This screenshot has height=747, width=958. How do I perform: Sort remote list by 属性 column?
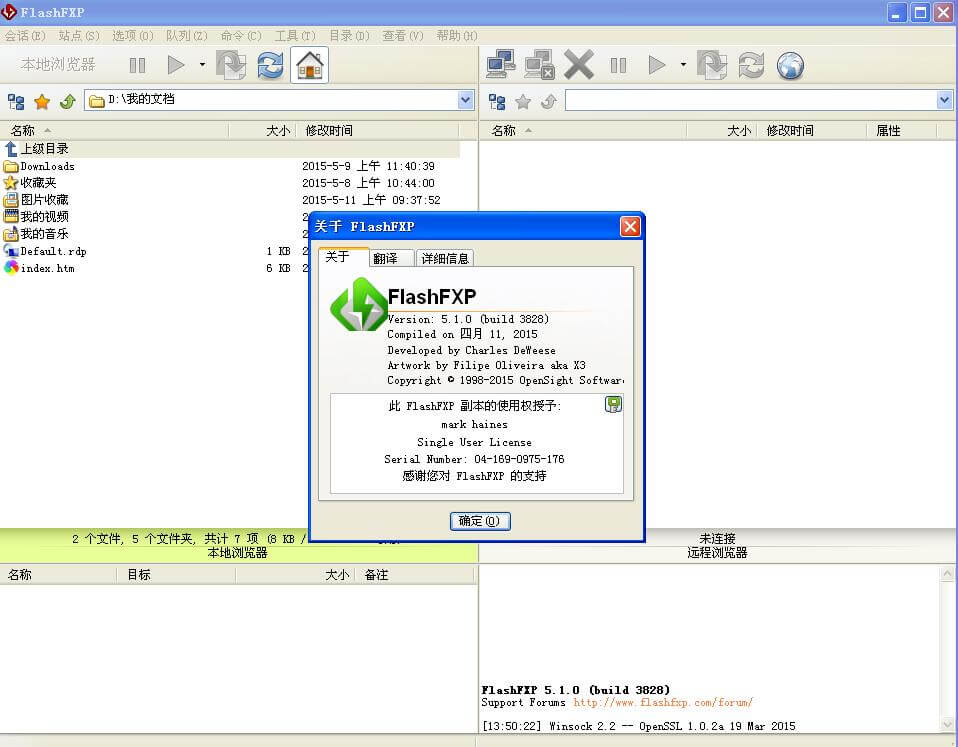[901, 131]
